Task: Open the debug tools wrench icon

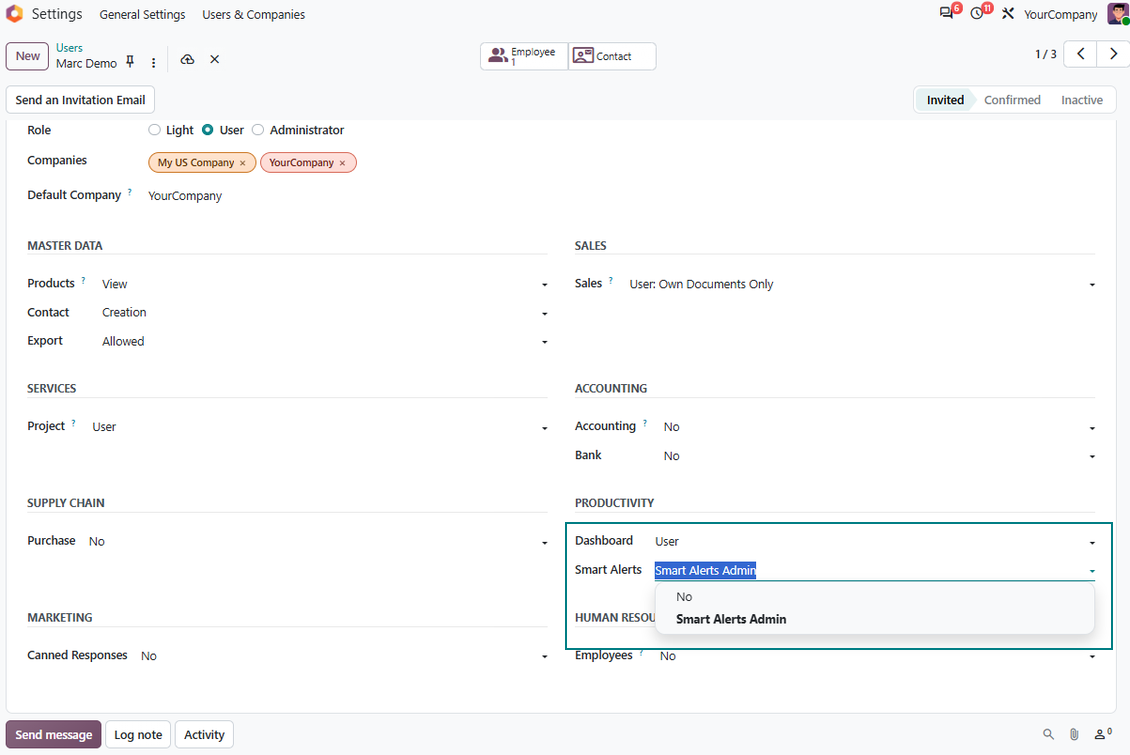Action: 1007,14
